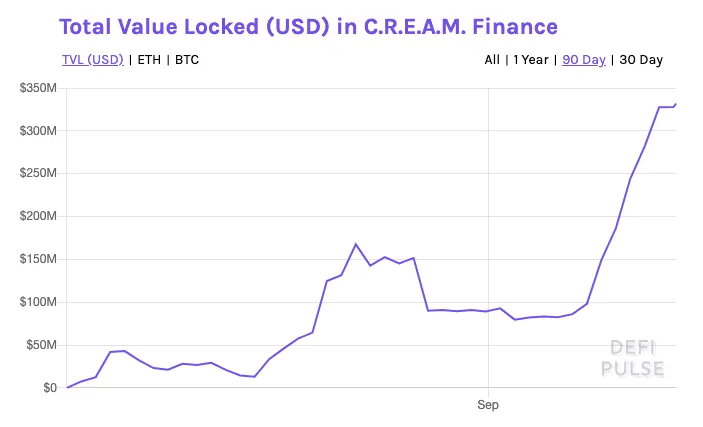The width and height of the screenshot is (703, 427).
Task: Click the DEFI PULSE watermark logo
Action: 633,358
